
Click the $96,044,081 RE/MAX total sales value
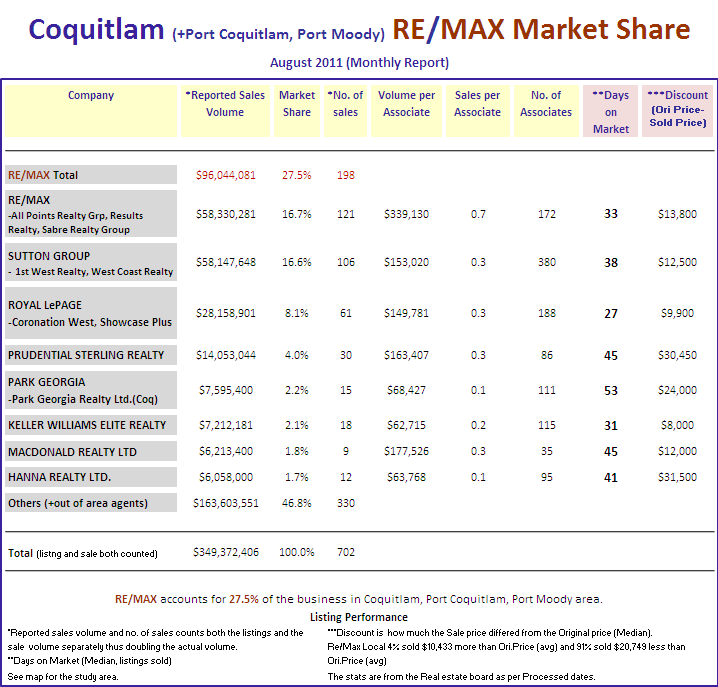tap(224, 175)
